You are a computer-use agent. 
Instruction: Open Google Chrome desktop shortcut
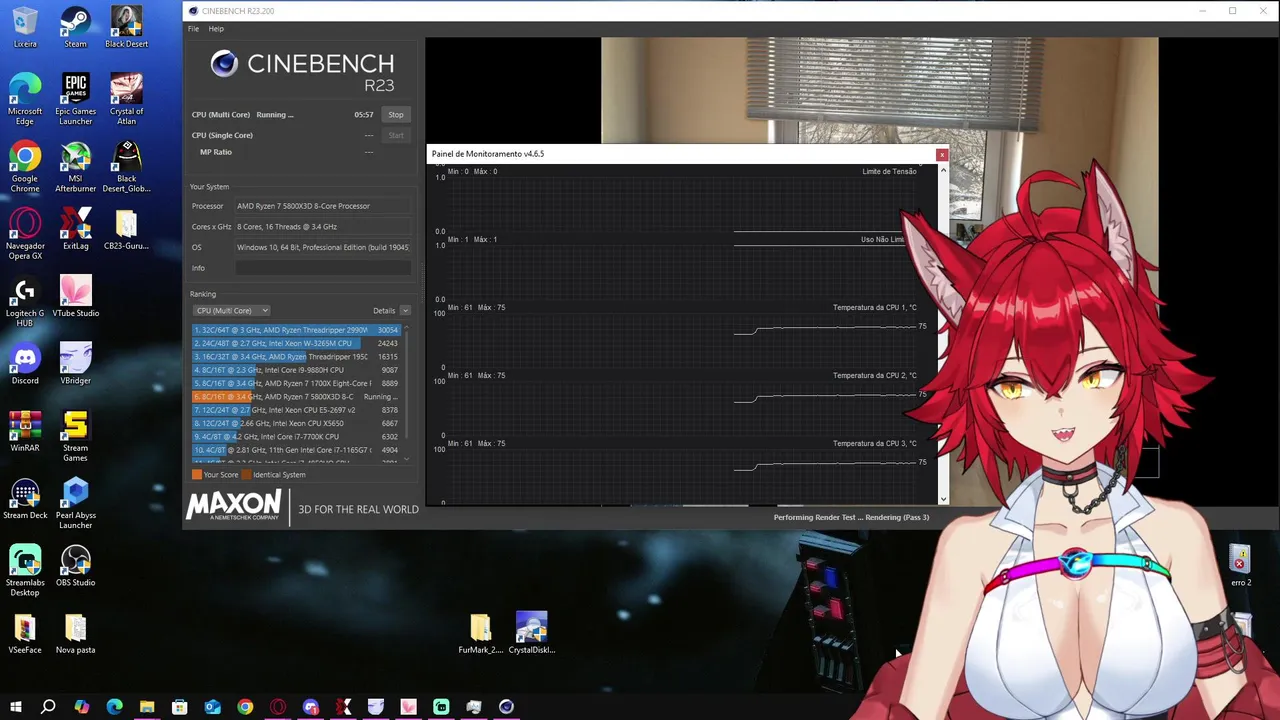click(25, 166)
